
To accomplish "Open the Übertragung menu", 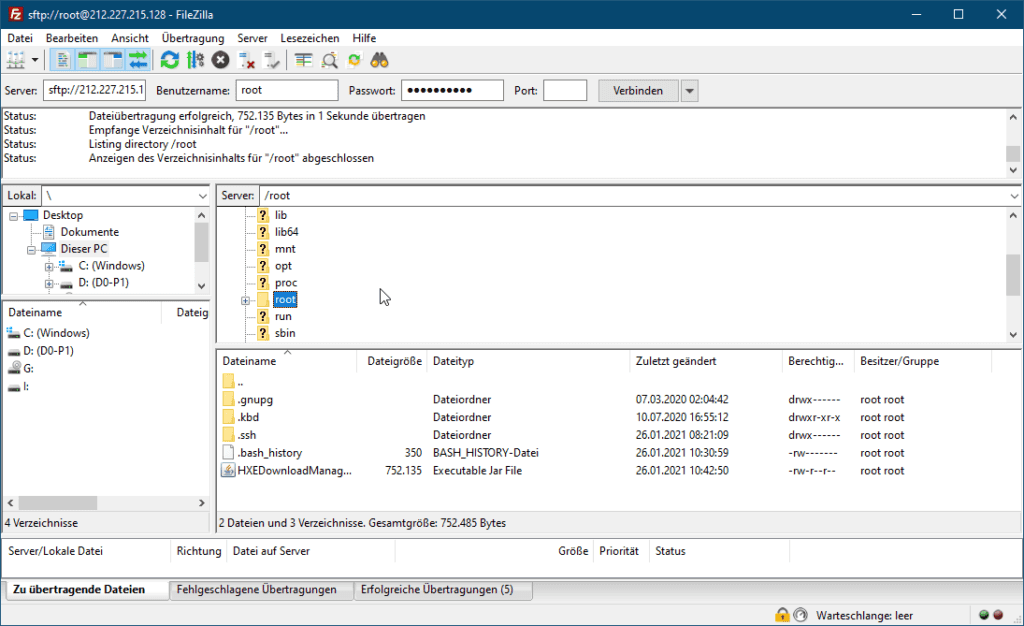I will 193,38.
